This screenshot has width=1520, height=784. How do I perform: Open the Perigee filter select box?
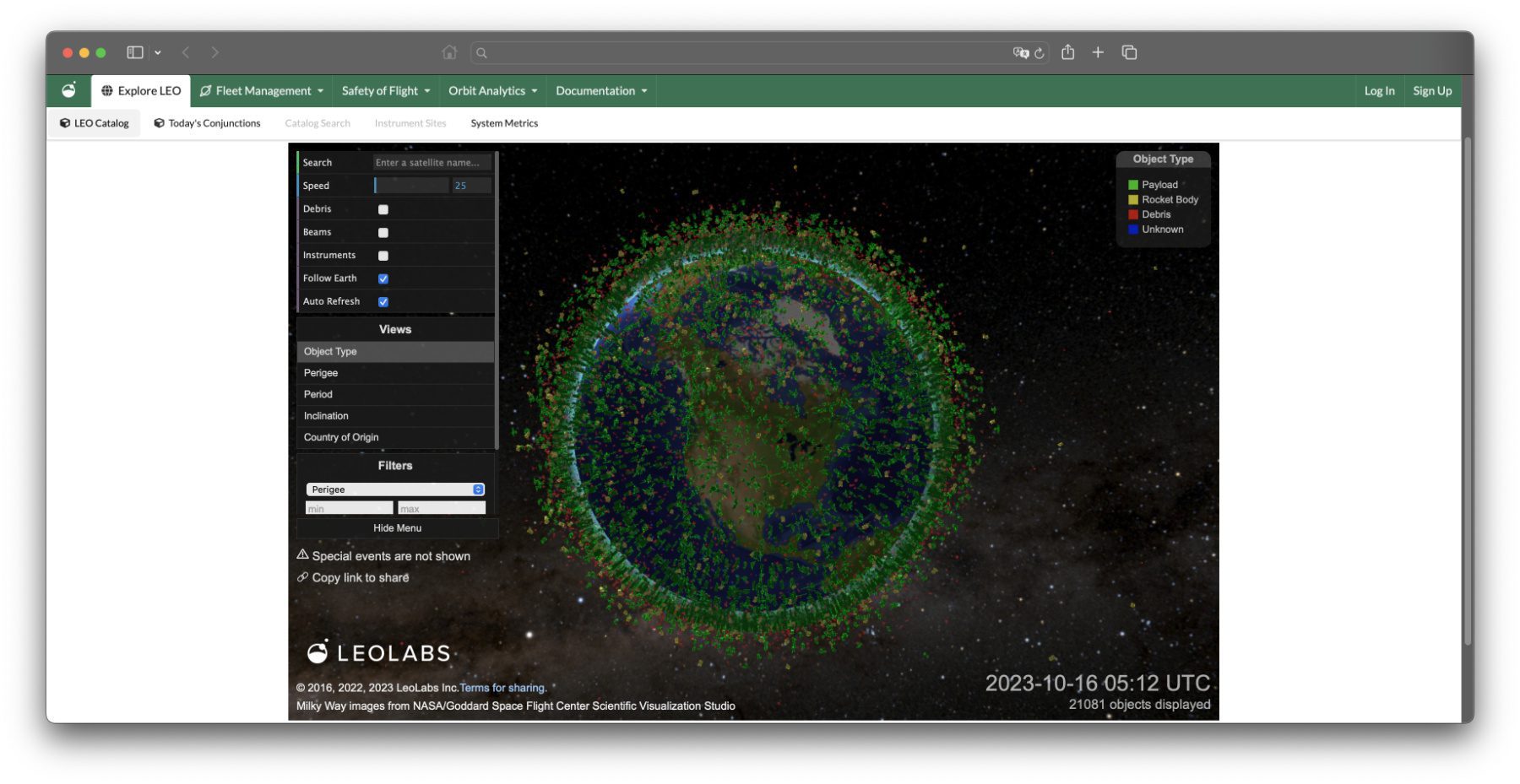394,489
